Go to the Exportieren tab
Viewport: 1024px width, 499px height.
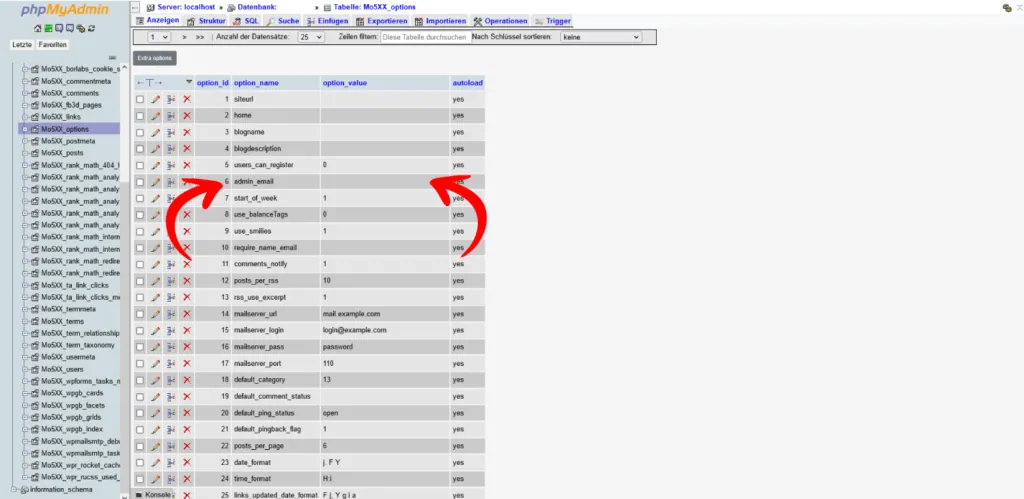[x=383, y=21]
